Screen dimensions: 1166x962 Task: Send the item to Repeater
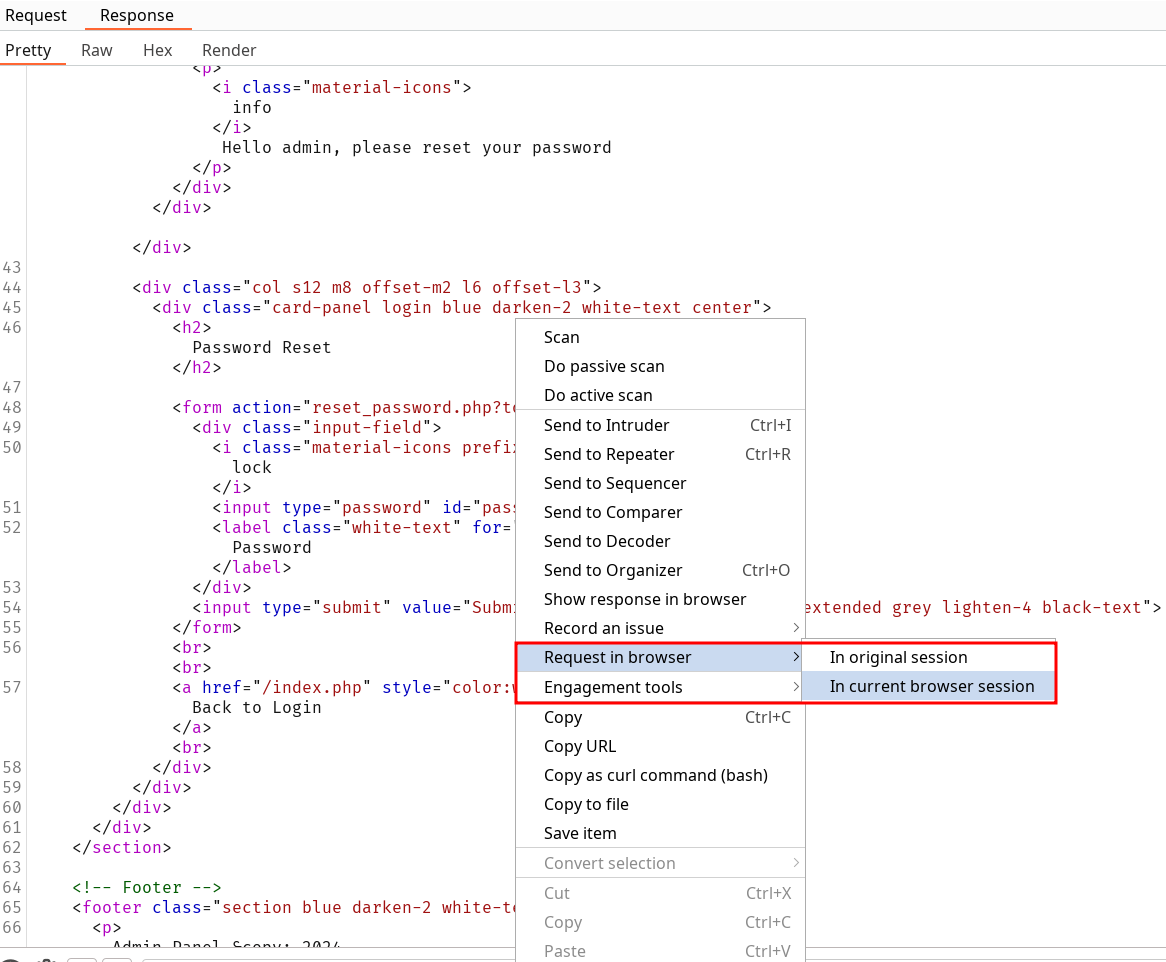[609, 455]
